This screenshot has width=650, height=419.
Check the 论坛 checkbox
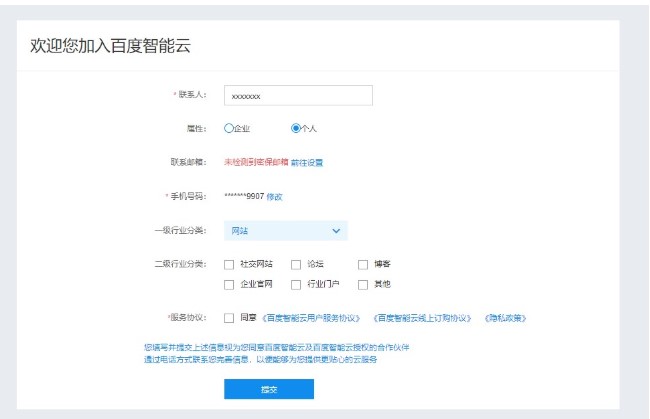click(x=296, y=265)
